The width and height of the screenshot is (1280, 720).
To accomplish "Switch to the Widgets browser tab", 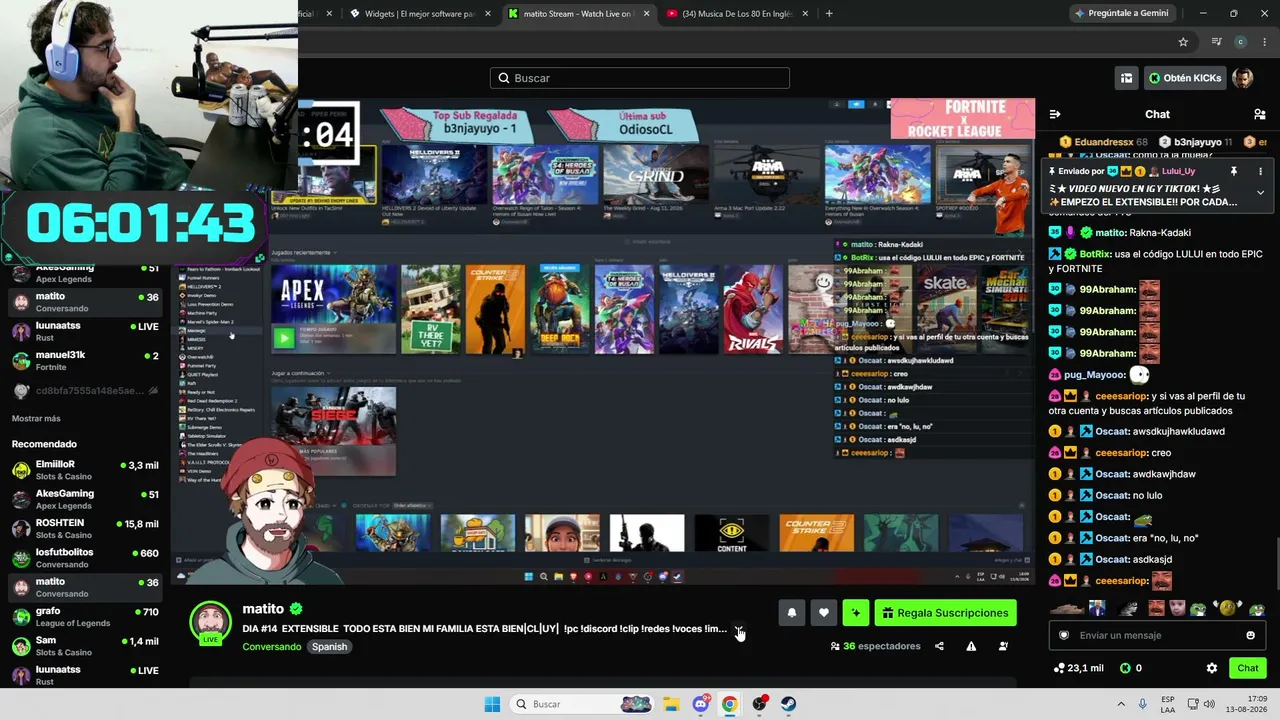I will pos(420,14).
